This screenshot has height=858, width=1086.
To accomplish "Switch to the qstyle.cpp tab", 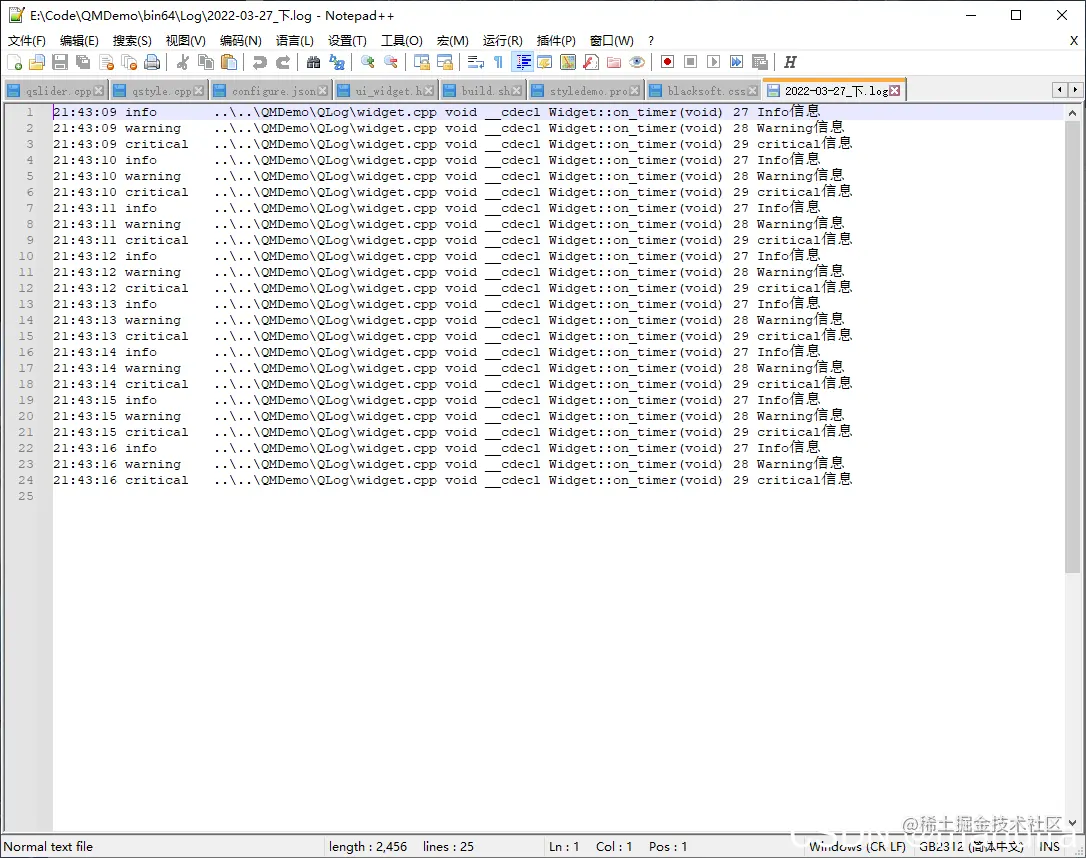I will pyautogui.click(x=159, y=91).
